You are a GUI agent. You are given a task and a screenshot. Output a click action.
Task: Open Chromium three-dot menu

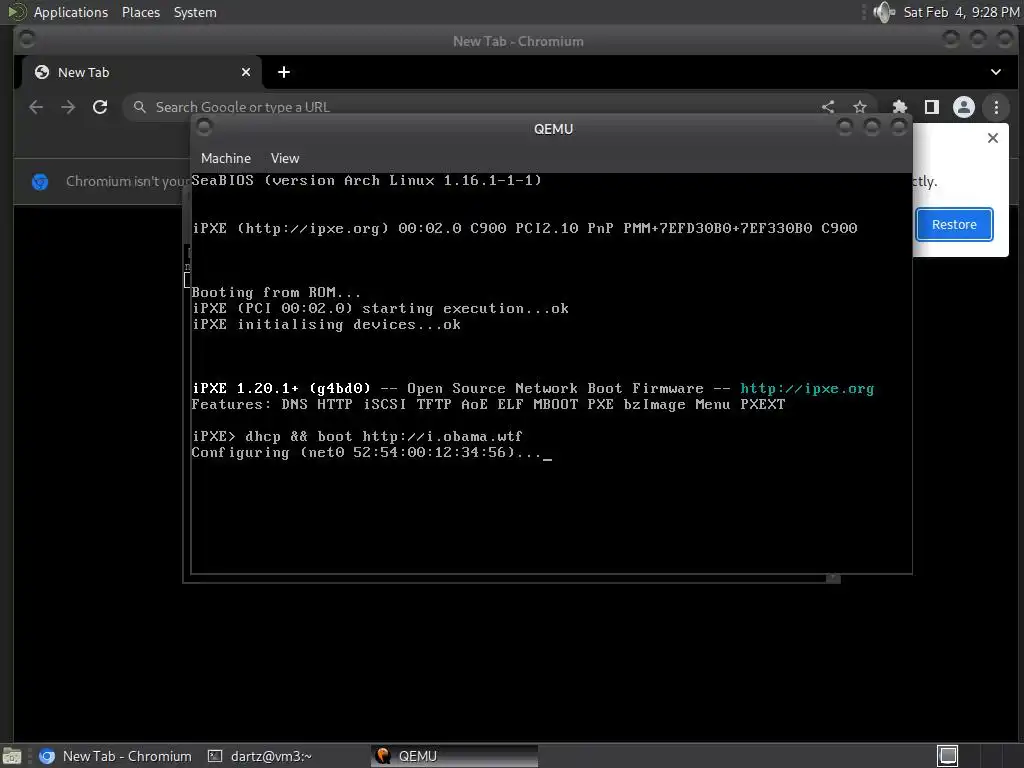(996, 107)
